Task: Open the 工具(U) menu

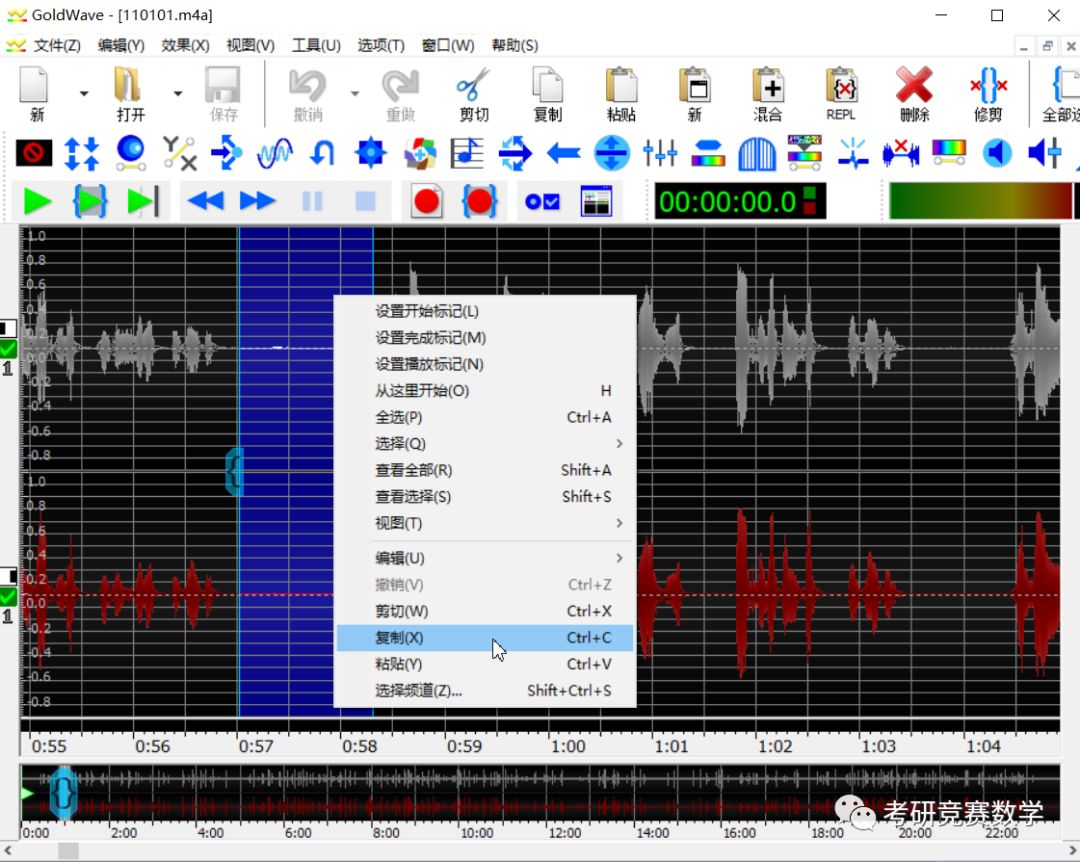Action: click(316, 45)
